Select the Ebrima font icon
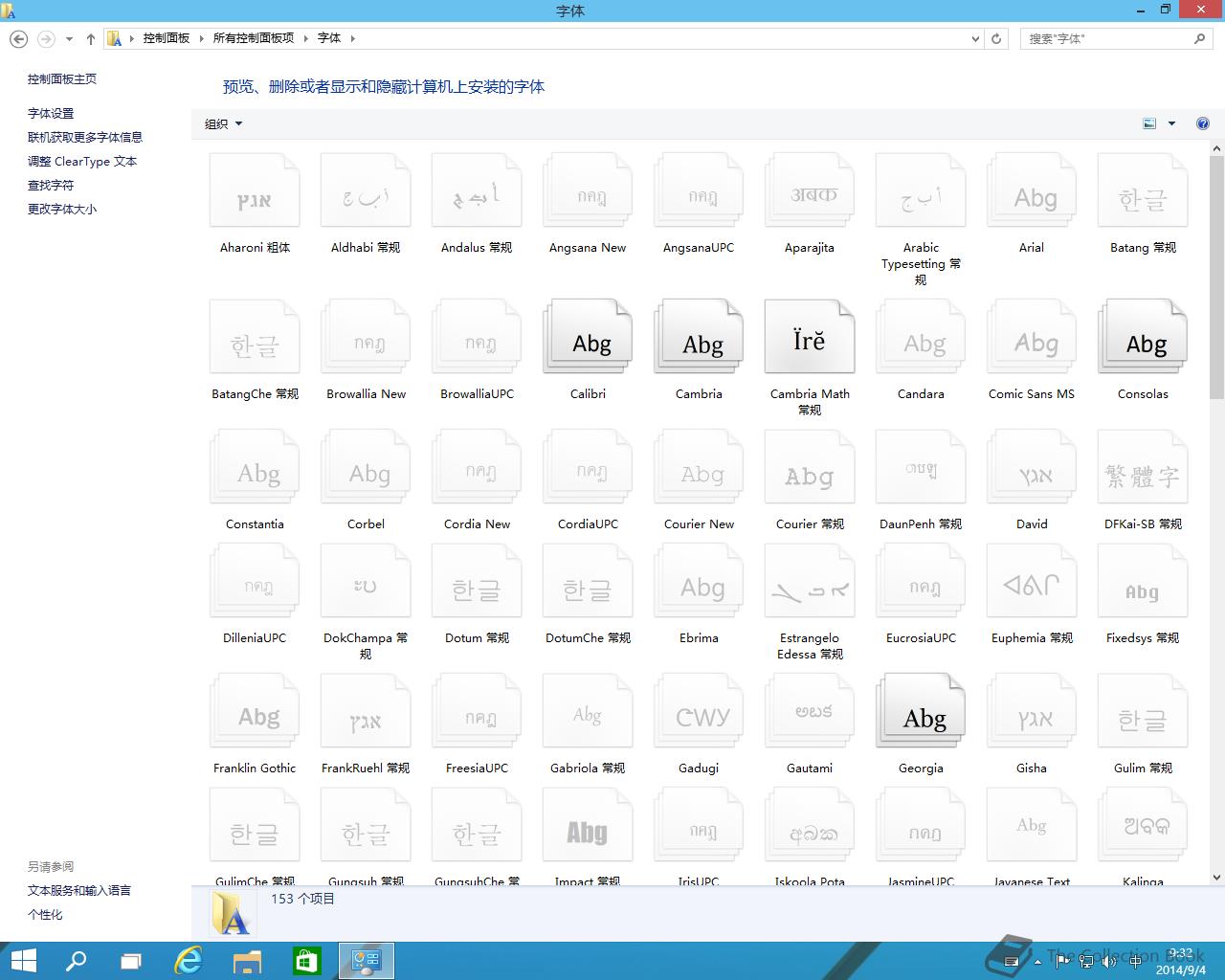Image resolution: width=1225 pixels, height=980 pixels. pos(699,581)
